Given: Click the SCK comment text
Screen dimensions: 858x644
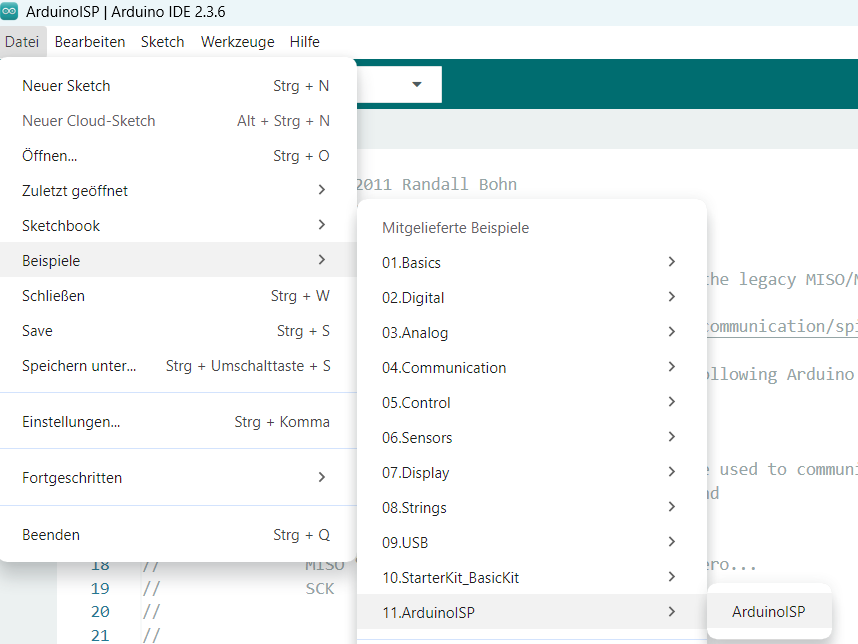Looking at the screenshot, I should point(320,589).
